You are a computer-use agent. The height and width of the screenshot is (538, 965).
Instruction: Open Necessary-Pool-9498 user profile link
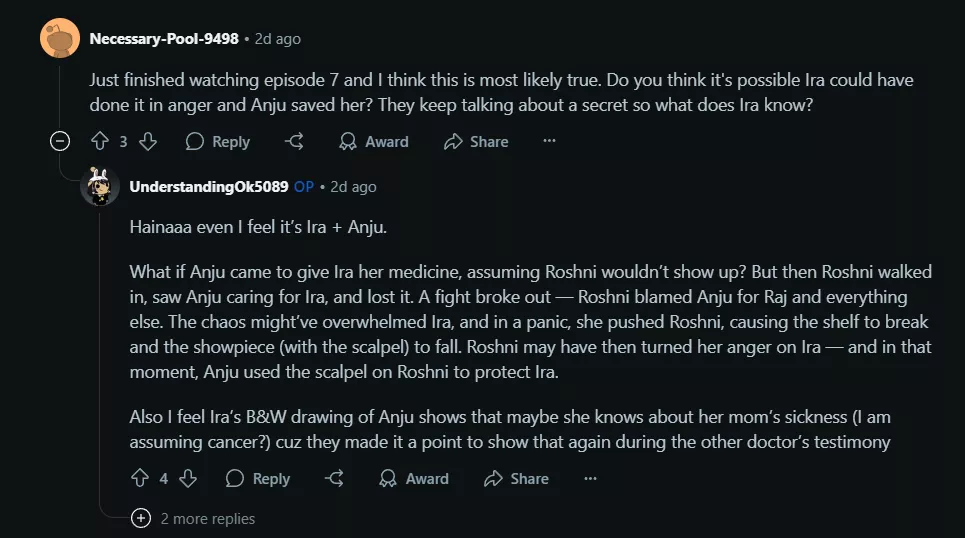click(164, 39)
